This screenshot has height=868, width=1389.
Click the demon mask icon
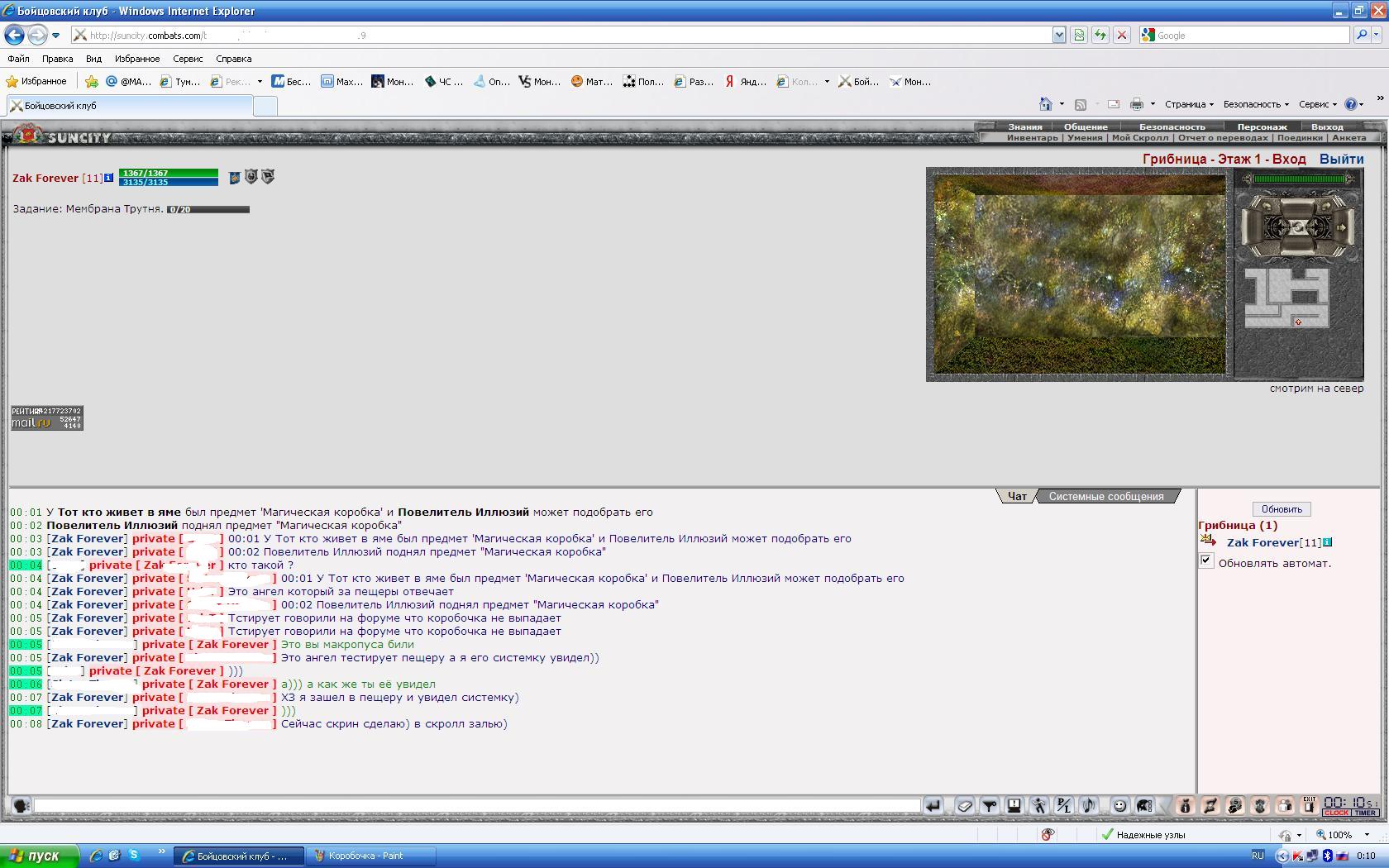1260,805
